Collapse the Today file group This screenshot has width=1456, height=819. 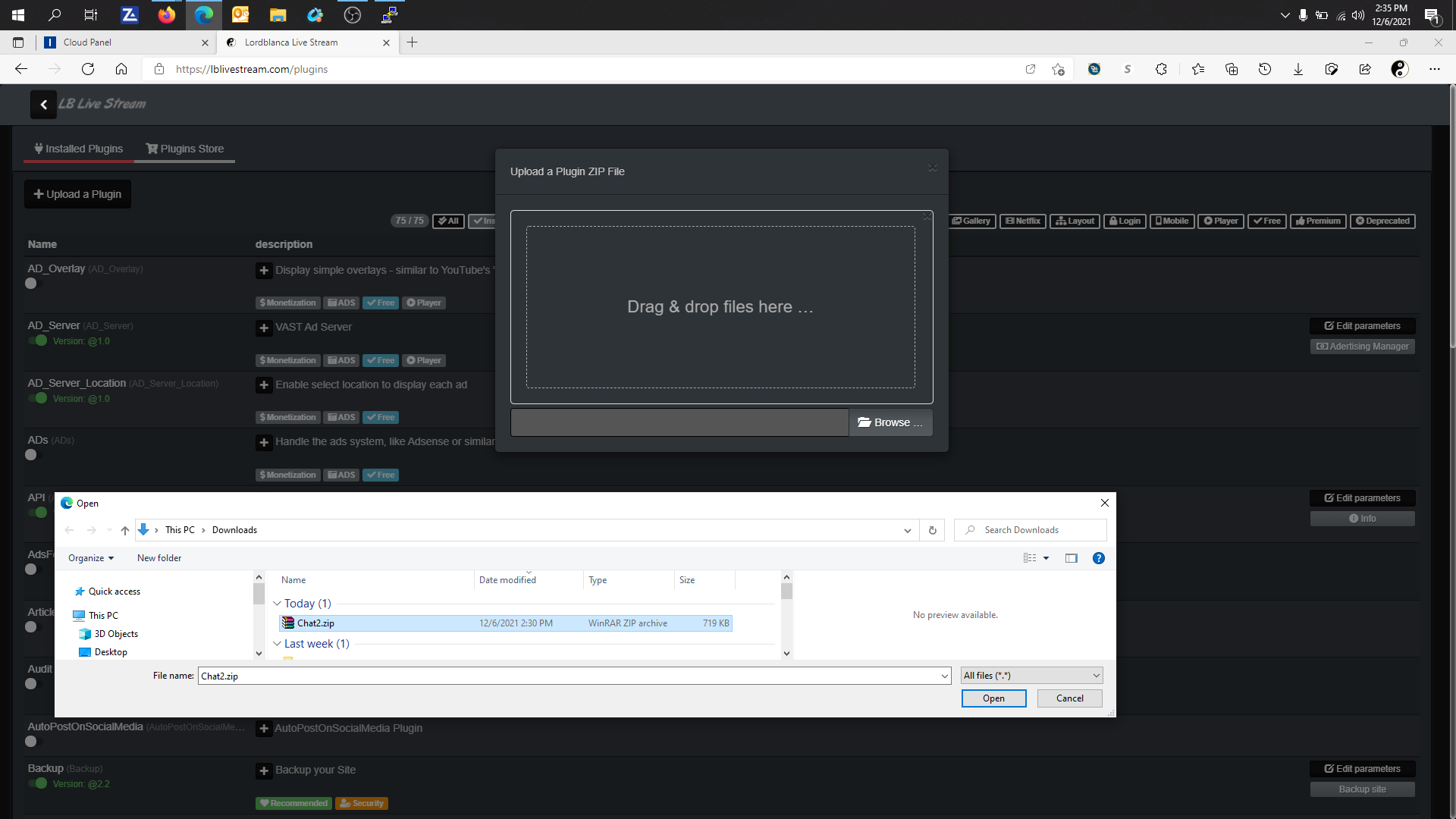pyautogui.click(x=278, y=604)
